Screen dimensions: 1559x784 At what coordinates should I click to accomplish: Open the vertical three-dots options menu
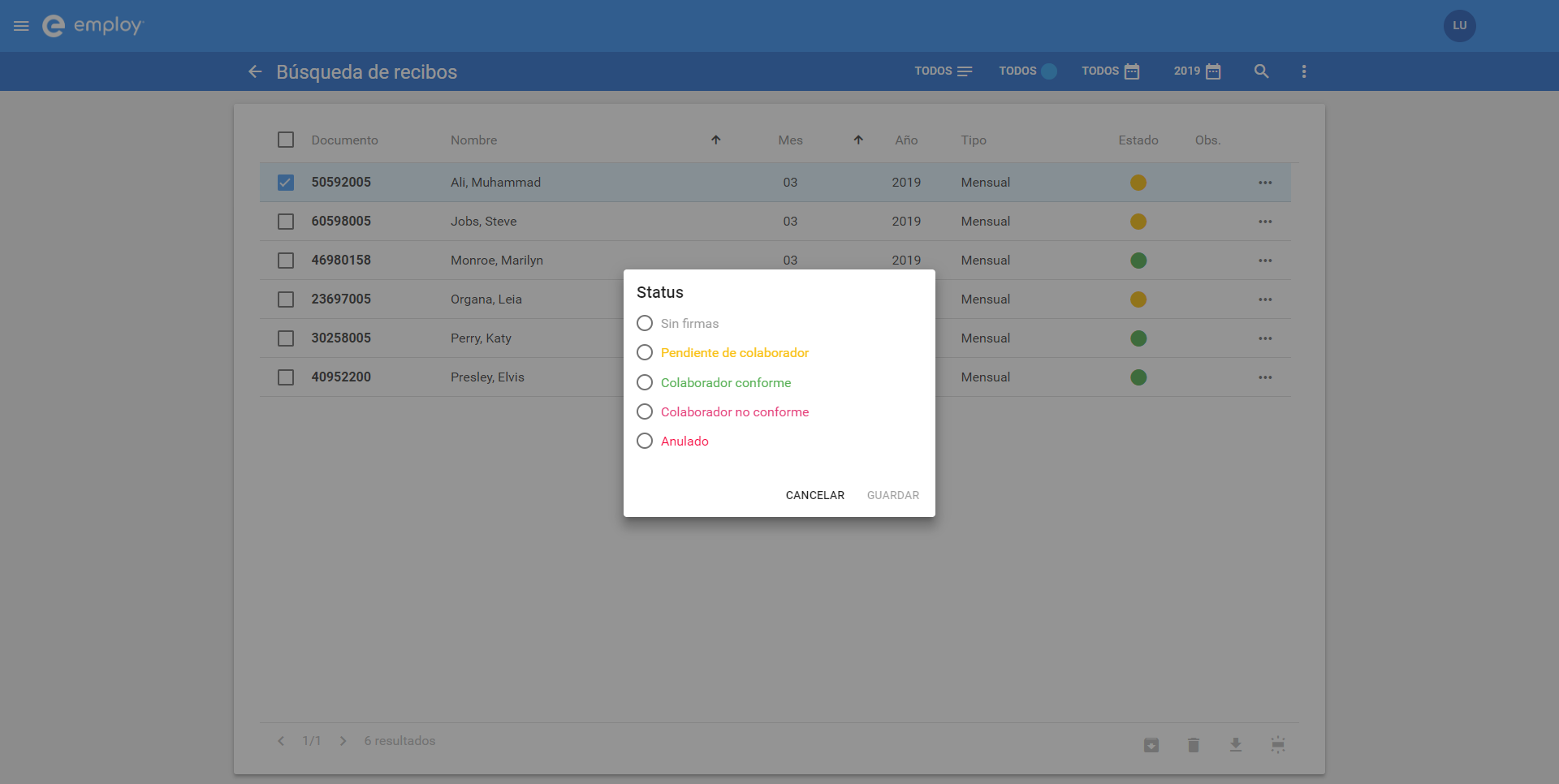pos(1304,71)
